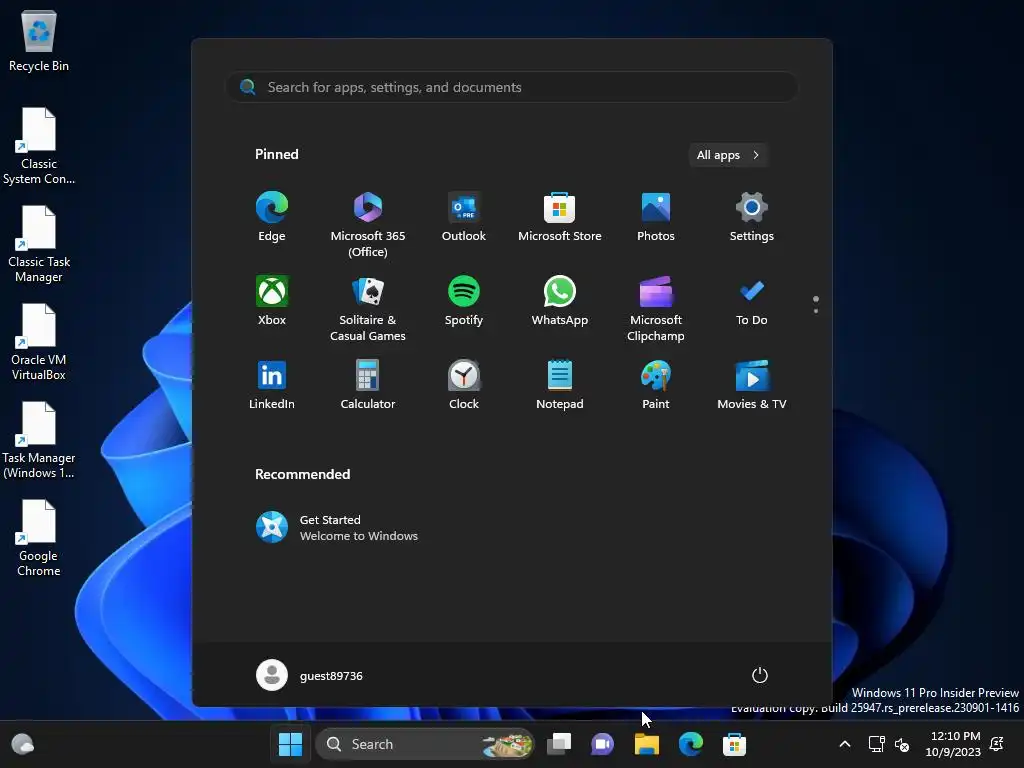Viewport: 1024px width, 768px height.
Task: Select Oracle VM VirtualBox desktop shortcut
Action: click(39, 342)
